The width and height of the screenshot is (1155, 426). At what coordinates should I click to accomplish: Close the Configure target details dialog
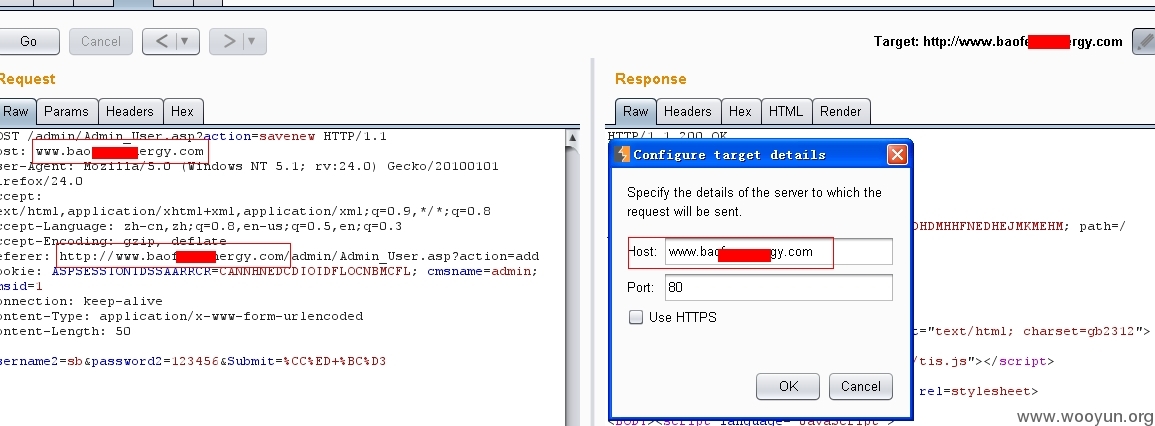coord(896,155)
